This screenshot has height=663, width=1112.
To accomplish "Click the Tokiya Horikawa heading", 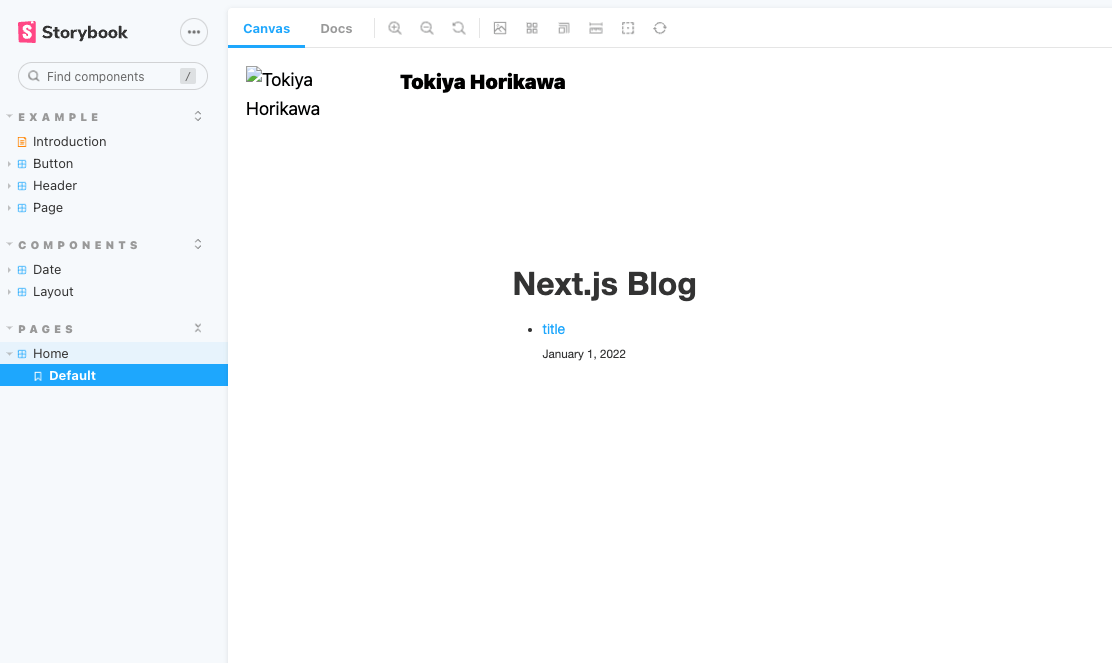I will click(482, 82).
